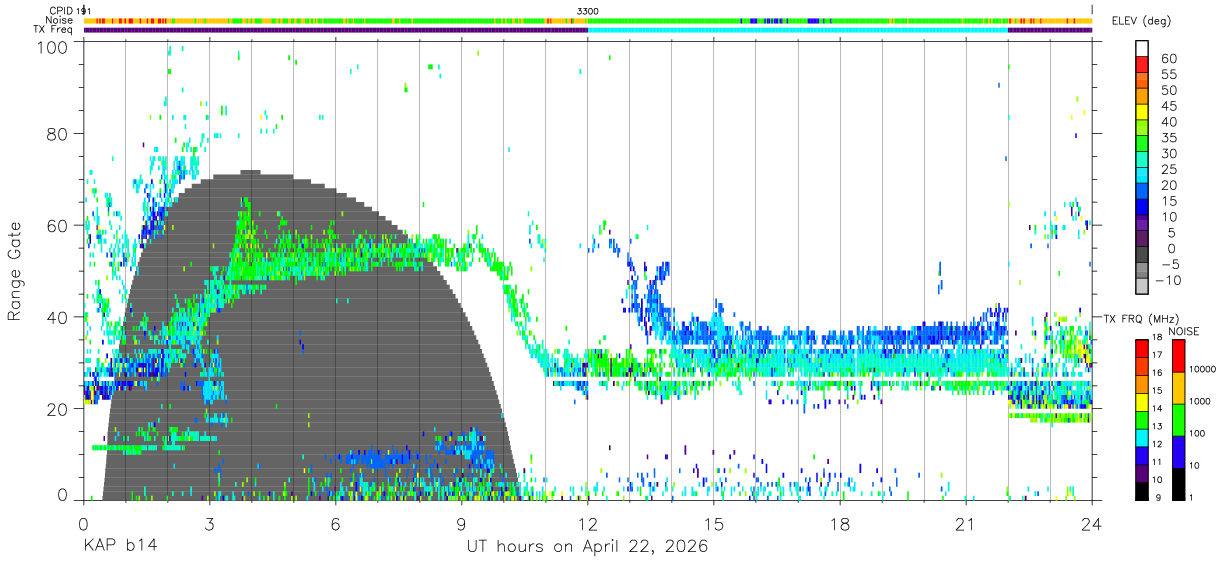Select the yellow segment of the ELEV color bar

pos(1142,113)
